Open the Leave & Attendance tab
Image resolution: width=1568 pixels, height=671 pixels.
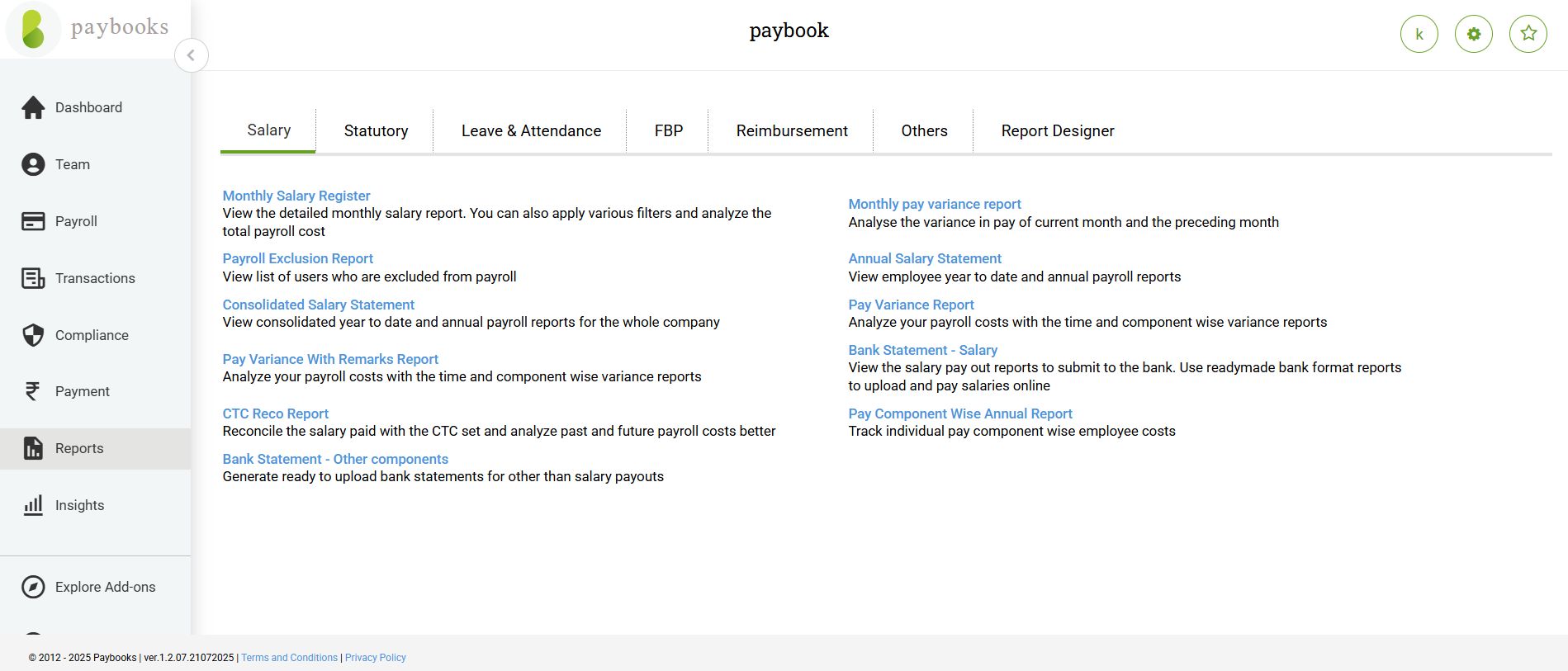tap(531, 130)
